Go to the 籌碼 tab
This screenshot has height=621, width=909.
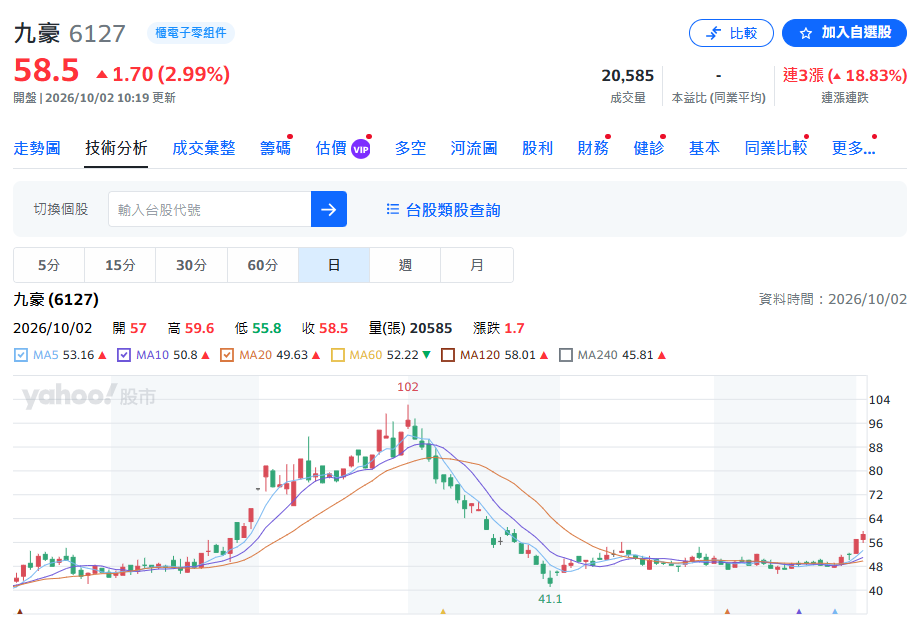point(275,148)
